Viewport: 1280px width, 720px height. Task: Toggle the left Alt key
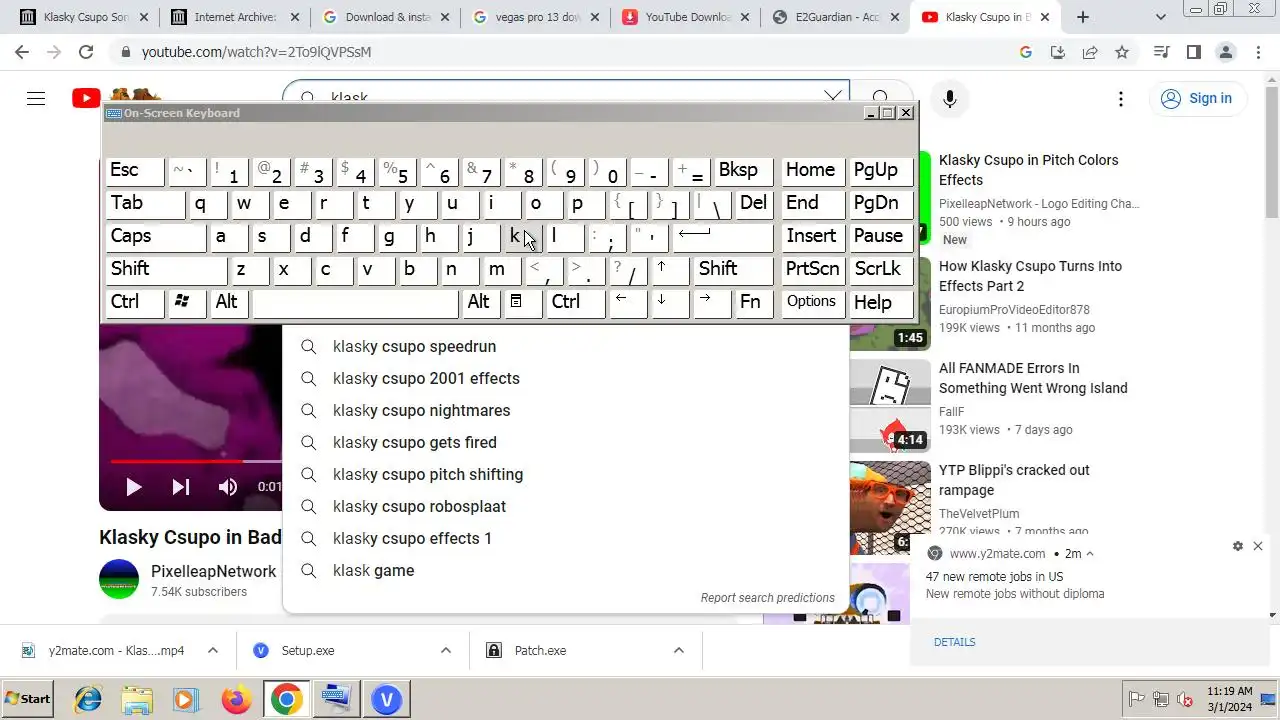[229, 302]
